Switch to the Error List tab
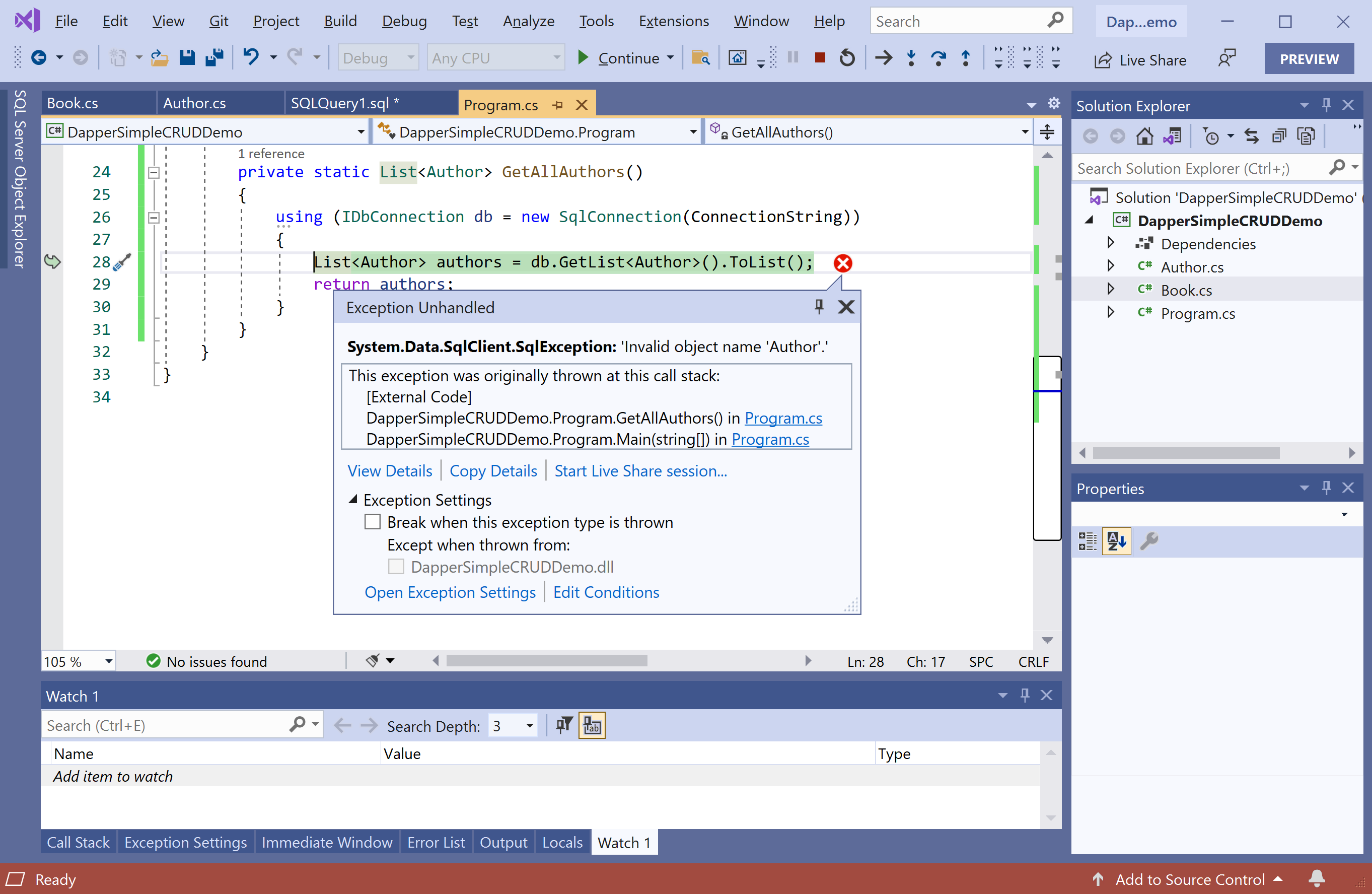 [436, 843]
